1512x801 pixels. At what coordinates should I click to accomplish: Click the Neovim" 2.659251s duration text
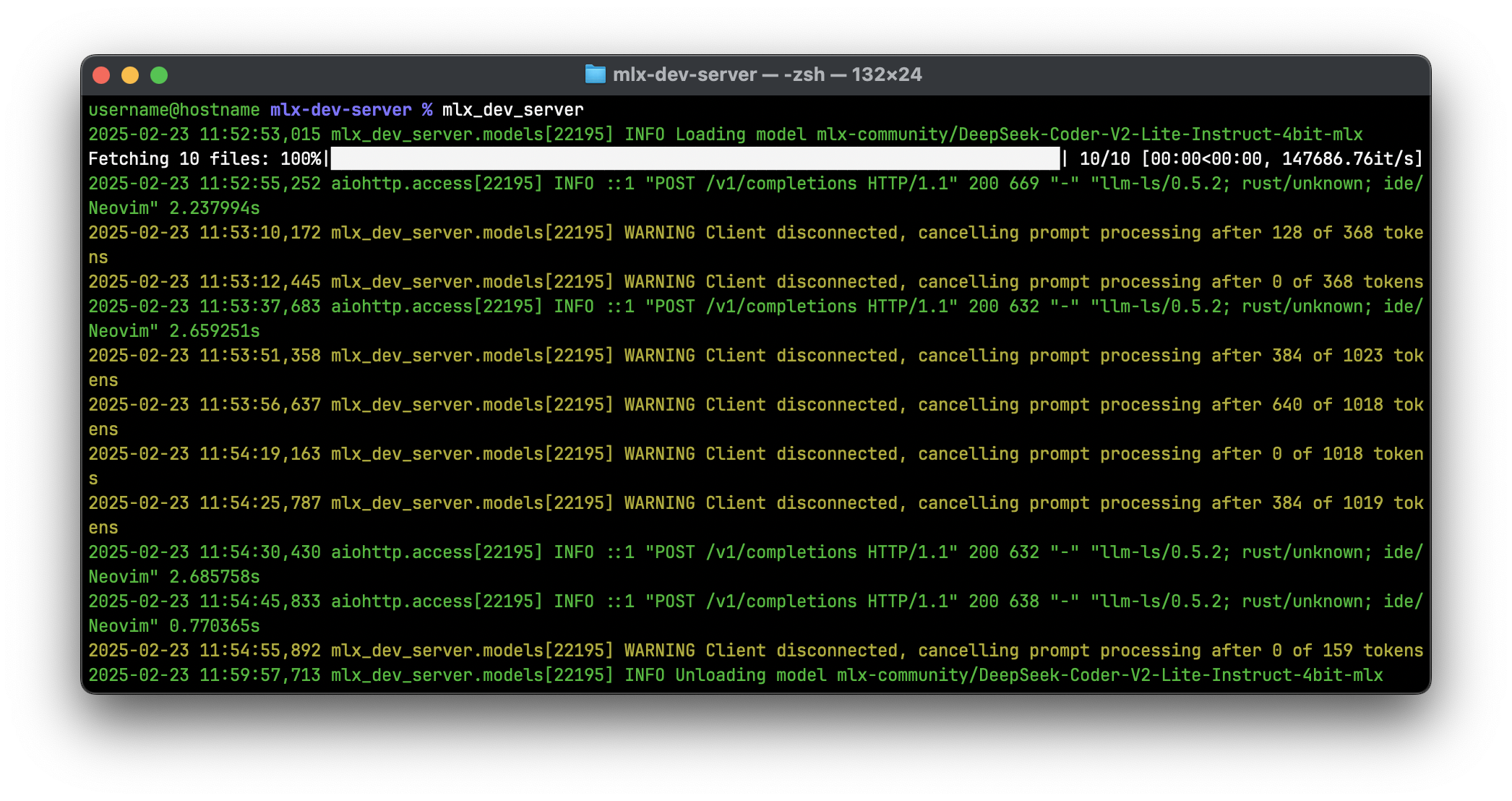click(174, 331)
